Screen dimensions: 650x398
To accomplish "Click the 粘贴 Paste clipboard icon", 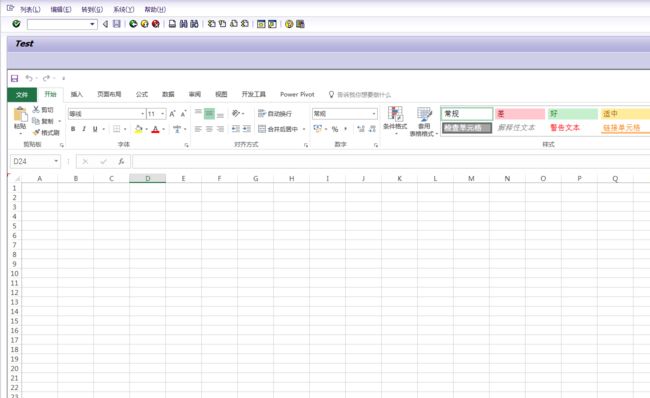I will tap(20, 115).
